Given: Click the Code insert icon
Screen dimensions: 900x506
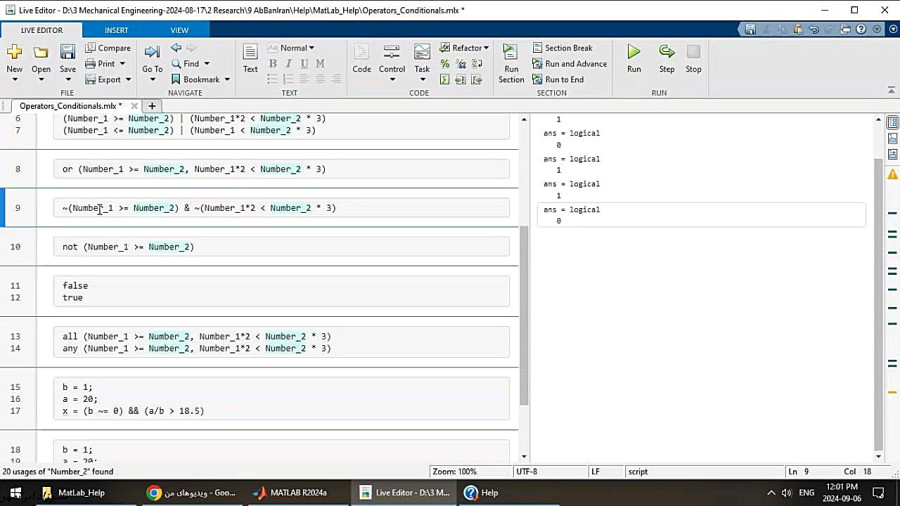Looking at the screenshot, I should click(362, 52).
